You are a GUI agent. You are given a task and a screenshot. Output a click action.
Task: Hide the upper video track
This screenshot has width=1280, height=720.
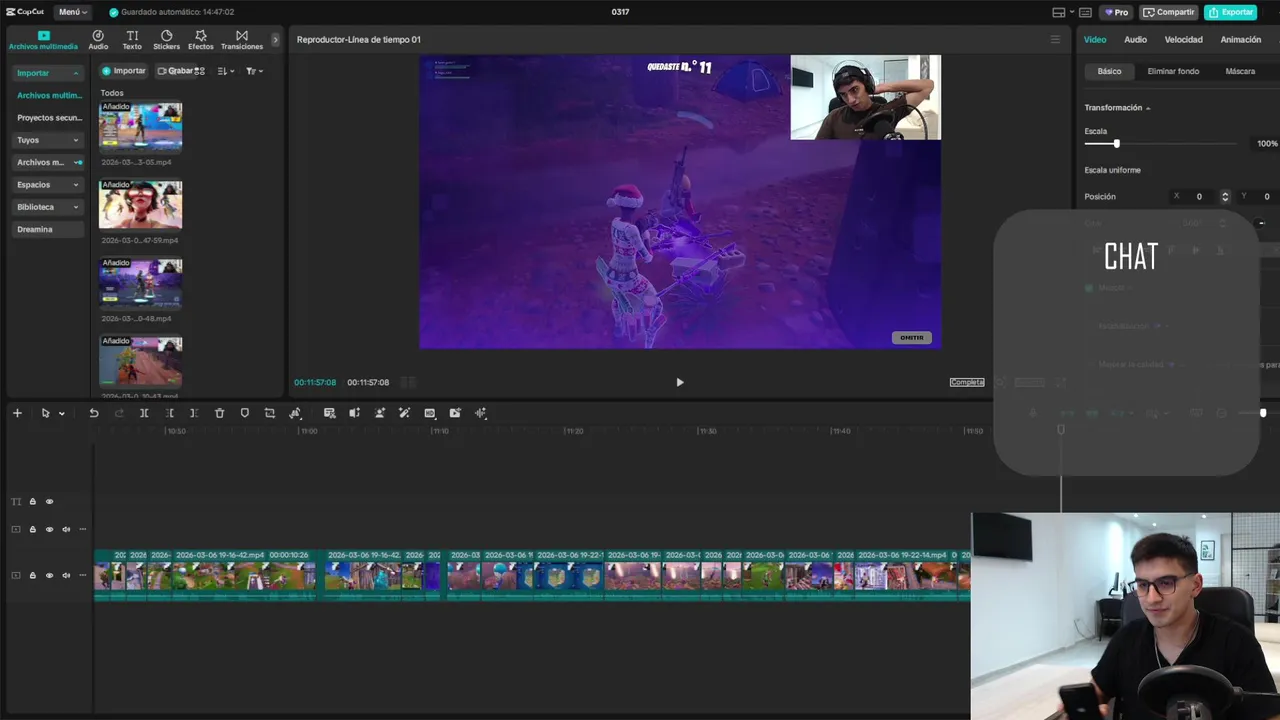(x=49, y=530)
